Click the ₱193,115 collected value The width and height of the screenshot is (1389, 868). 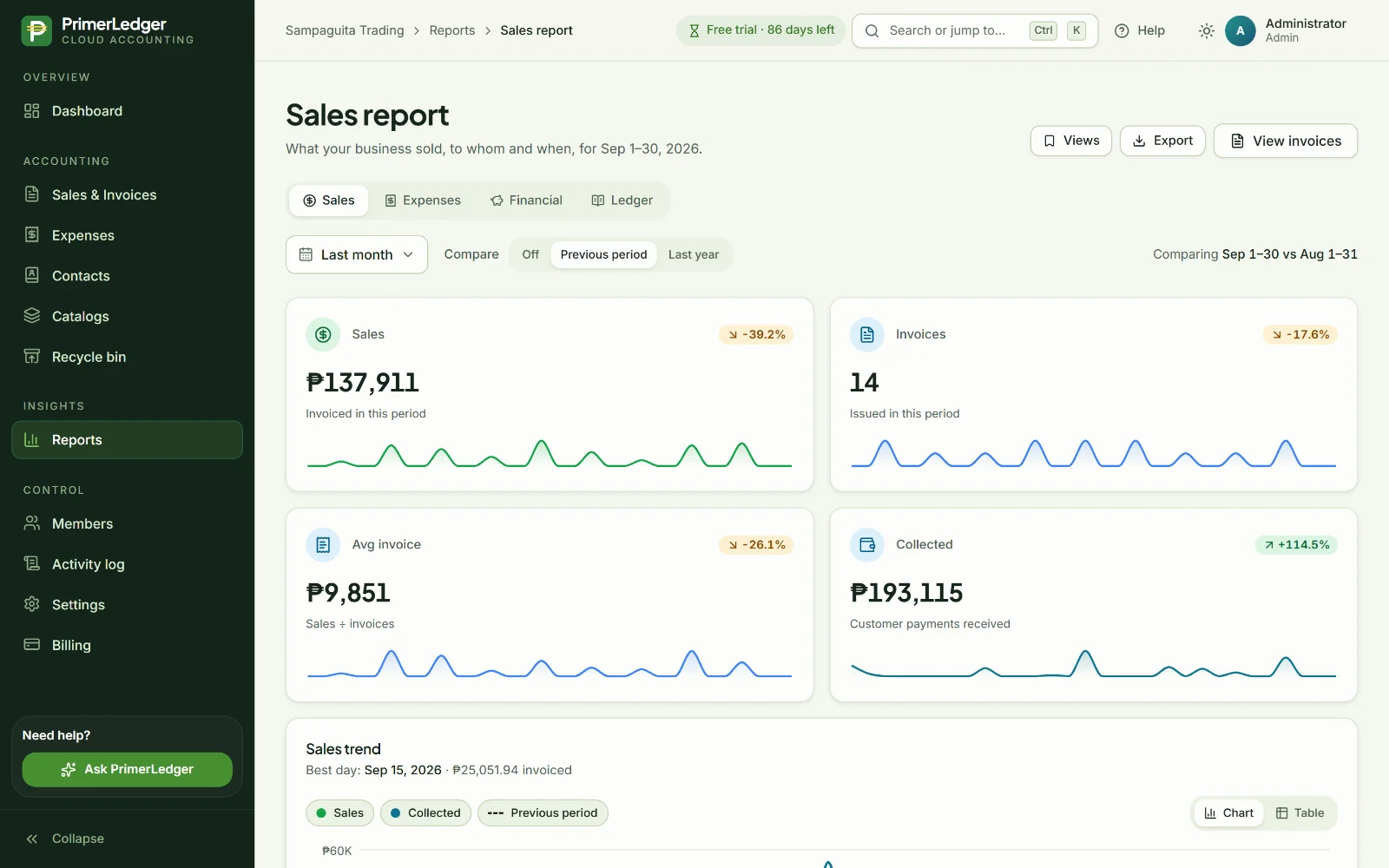(x=906, y=593)
